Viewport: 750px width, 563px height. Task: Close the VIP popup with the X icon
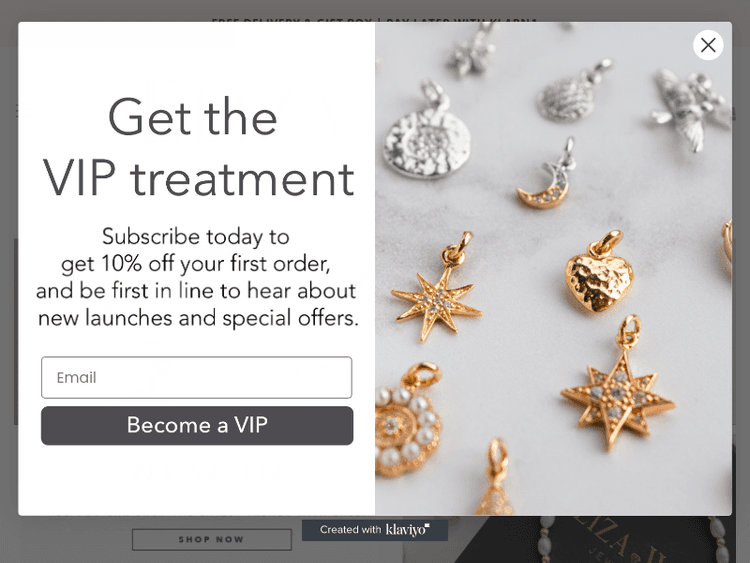coord(708,45)
